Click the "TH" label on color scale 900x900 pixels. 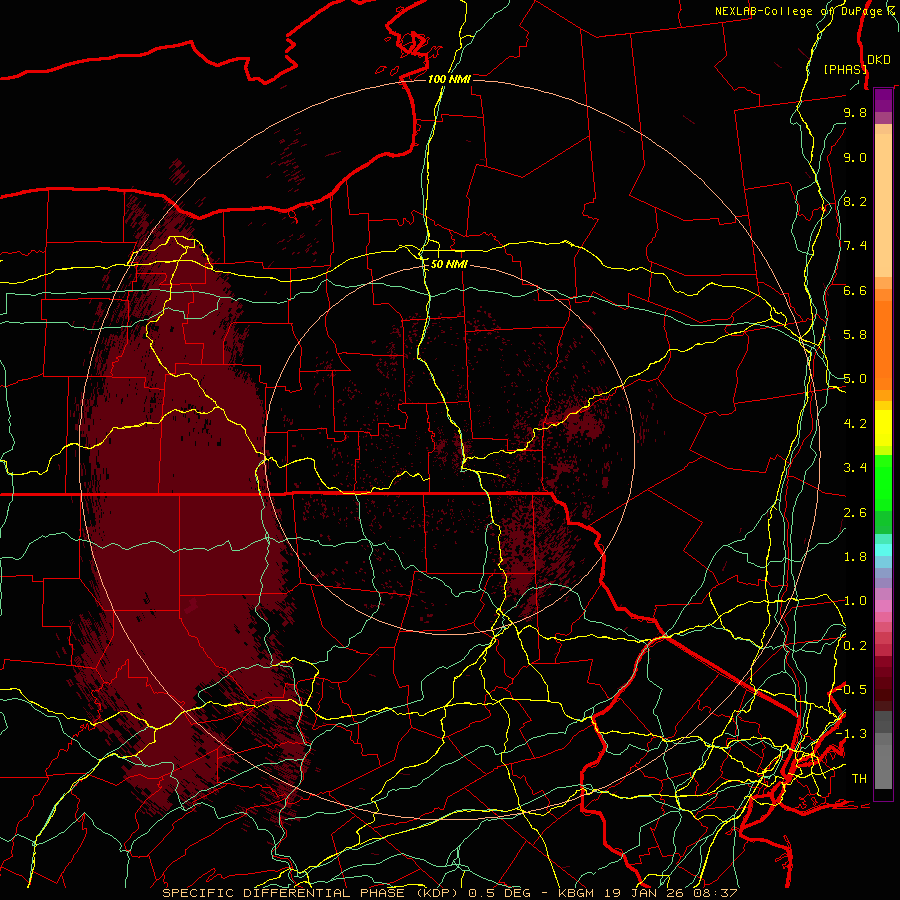(859, 779)
